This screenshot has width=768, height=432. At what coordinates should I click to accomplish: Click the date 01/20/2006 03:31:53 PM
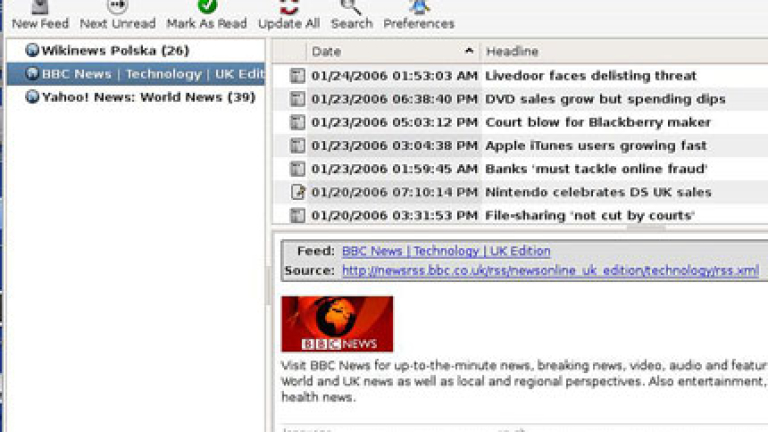[x=394, y=216]
